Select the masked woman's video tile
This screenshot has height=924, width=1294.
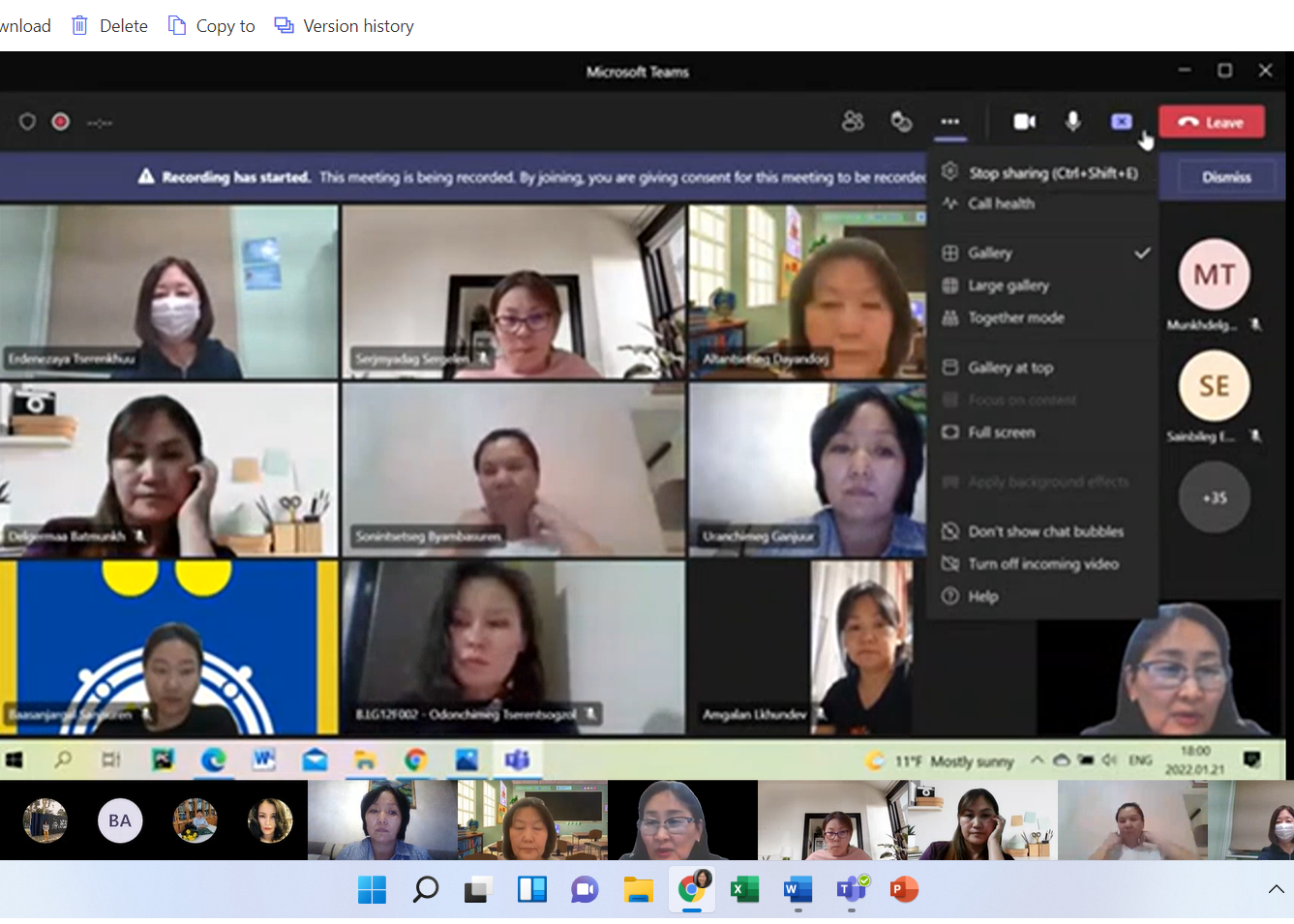coord(168,291)
